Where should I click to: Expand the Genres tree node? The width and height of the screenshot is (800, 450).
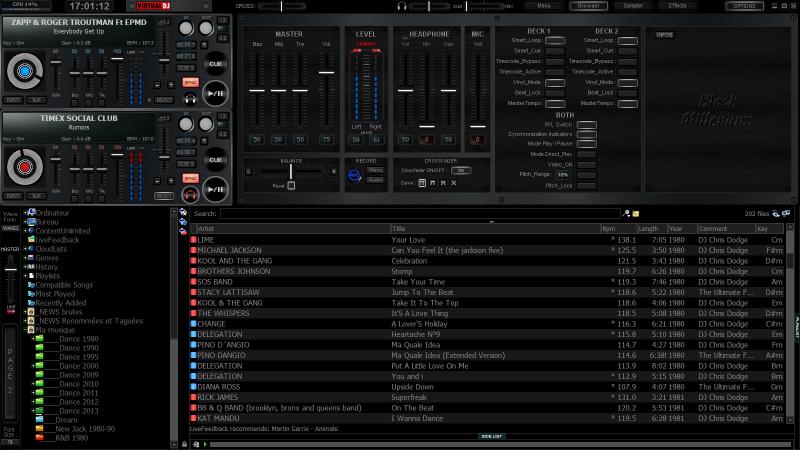25,258
